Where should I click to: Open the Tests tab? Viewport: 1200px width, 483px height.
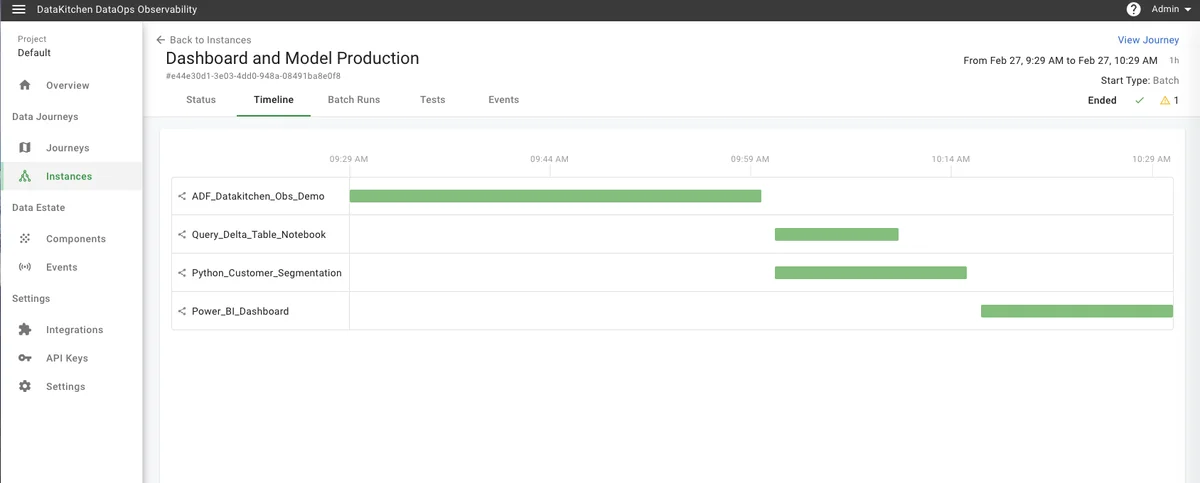coord(432,100)
